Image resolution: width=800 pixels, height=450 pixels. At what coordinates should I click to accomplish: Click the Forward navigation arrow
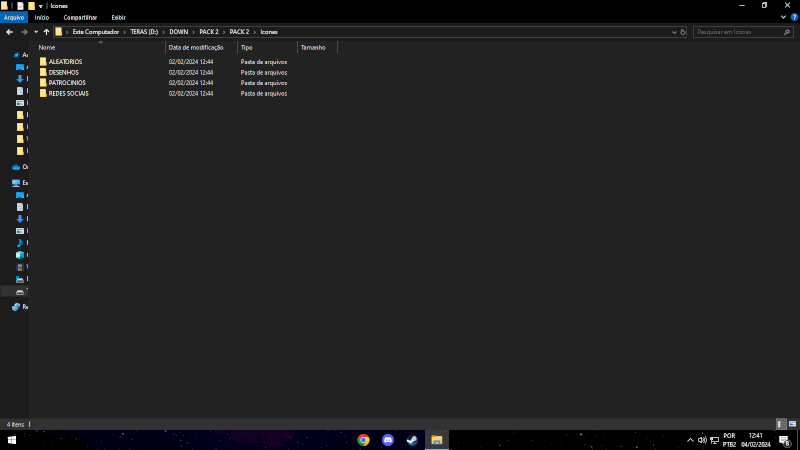pyautogui.click(x=23, y=32)
